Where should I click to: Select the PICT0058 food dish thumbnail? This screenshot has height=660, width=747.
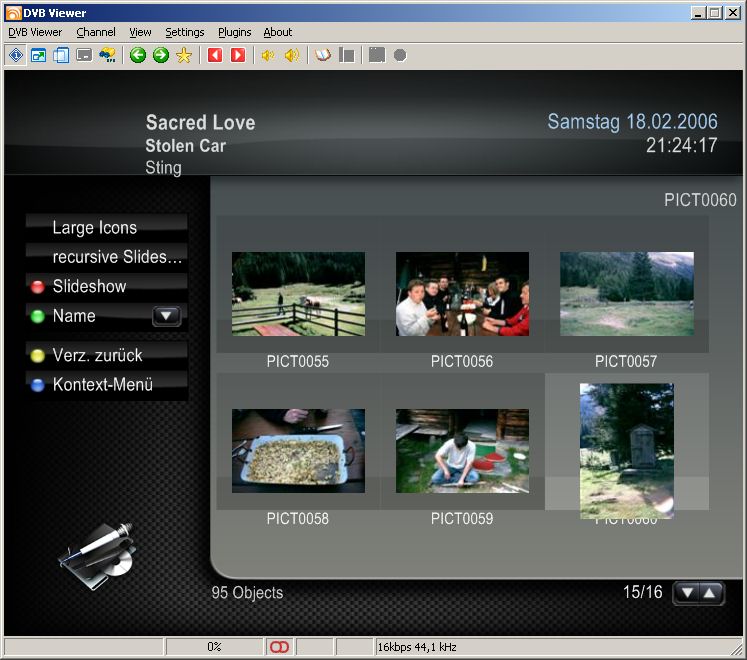pyautogui.click(x=298, y=450)
